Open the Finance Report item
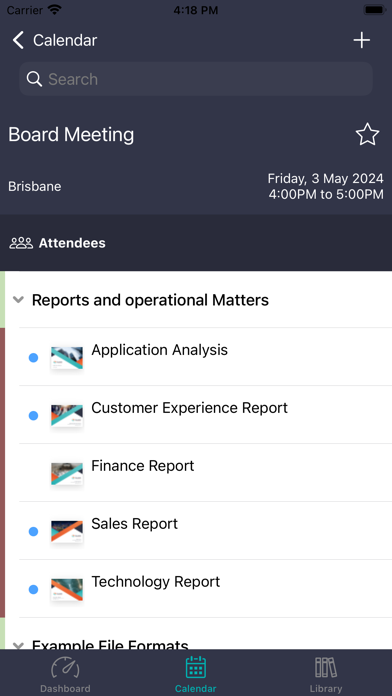This screenshot has width=392, height=696. (206, 473)
